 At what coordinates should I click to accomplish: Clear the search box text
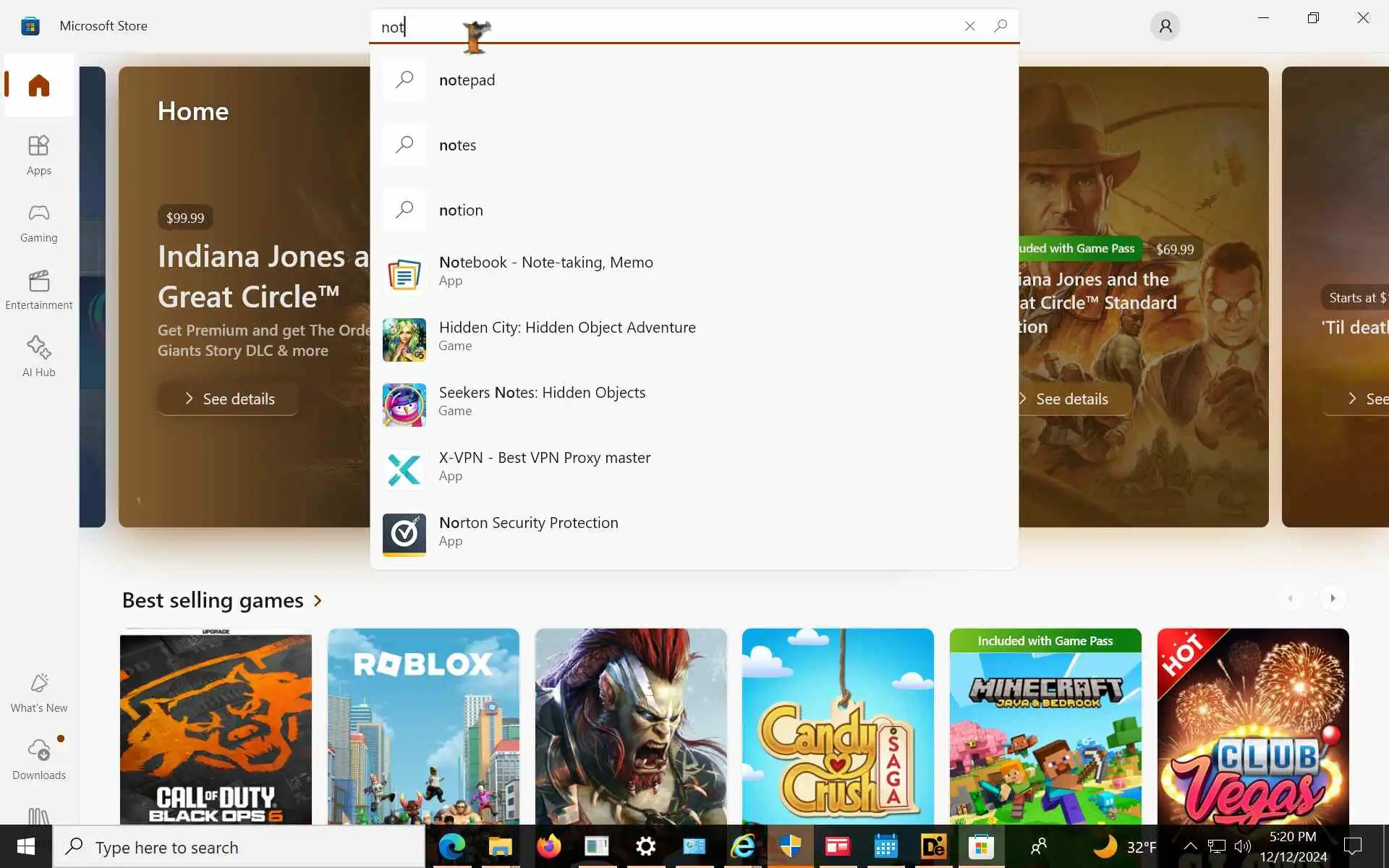click(x=969, y=26)
